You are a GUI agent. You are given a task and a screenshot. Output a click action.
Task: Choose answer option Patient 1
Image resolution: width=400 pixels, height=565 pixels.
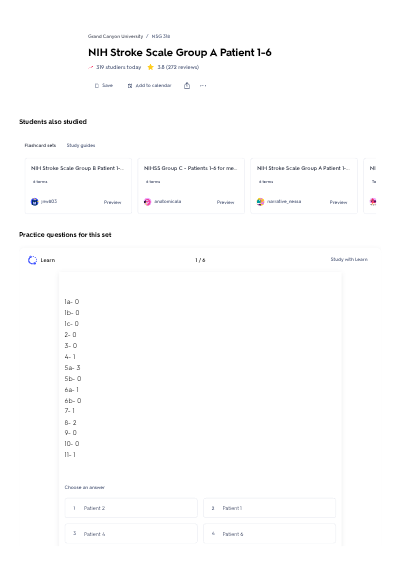[x=270, y=508]
